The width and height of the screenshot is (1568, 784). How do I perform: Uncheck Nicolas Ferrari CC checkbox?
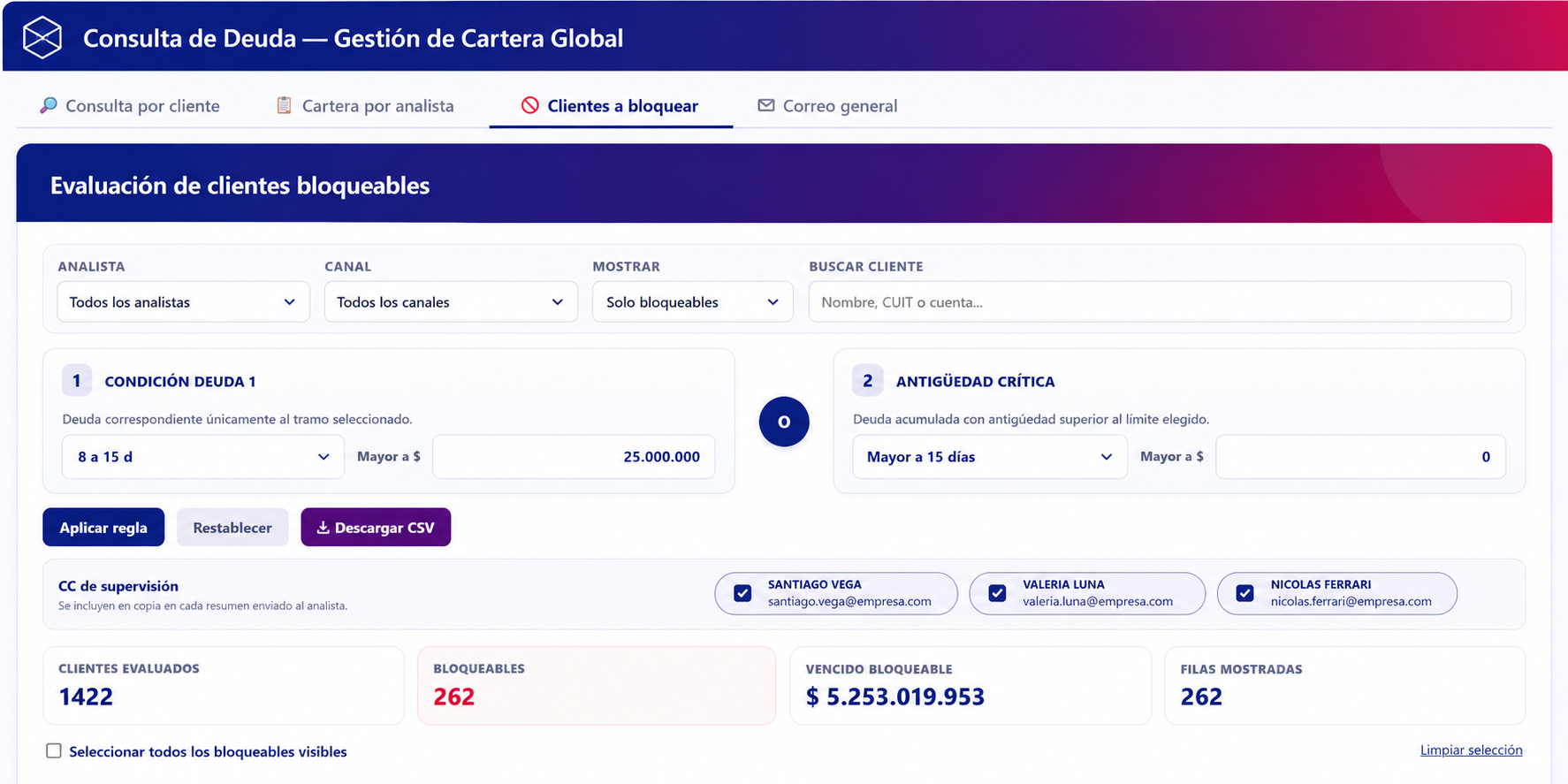pos(1245,593)
